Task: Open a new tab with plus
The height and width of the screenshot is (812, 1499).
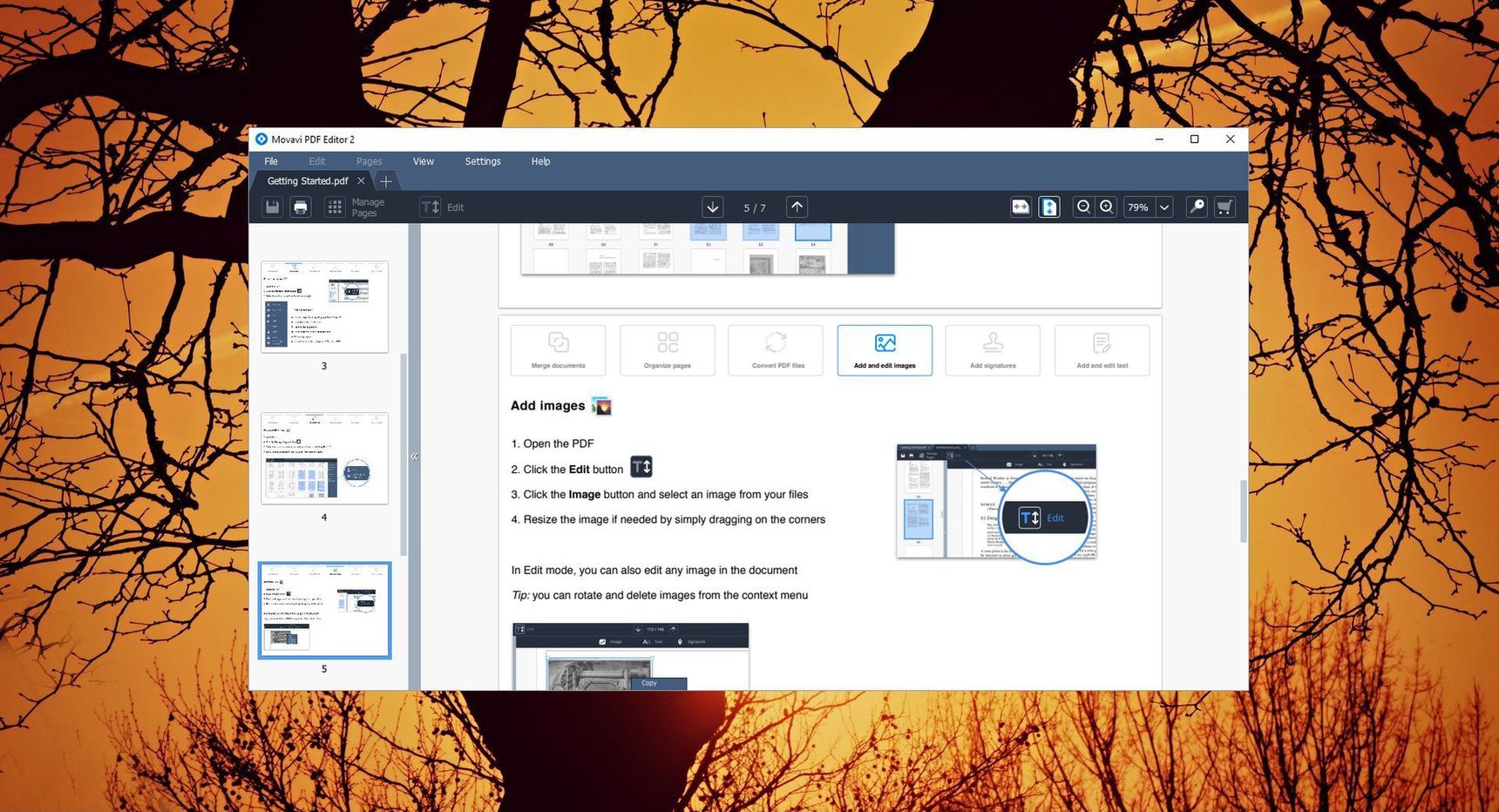Action: [x=386, y=181]
